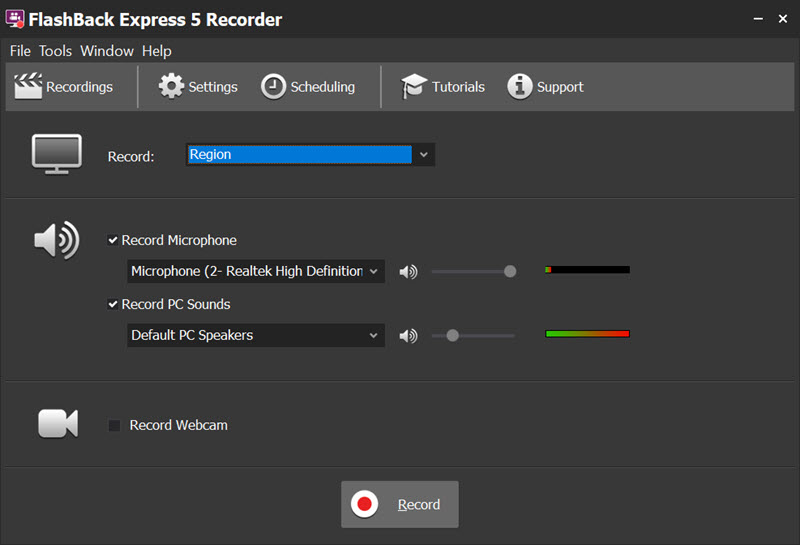Enable the Record Webcam checkbox
Viewport: 800px width, 545px height.
[114, 425]
